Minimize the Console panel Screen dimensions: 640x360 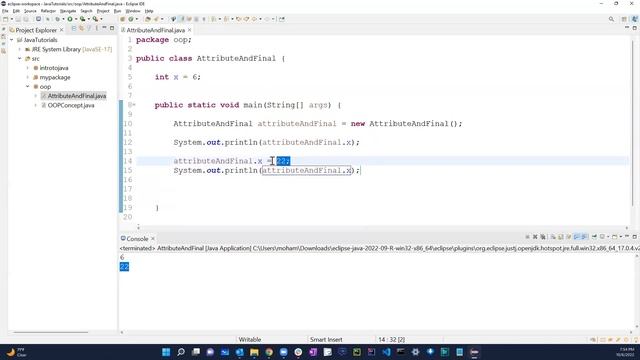[627, 236]
